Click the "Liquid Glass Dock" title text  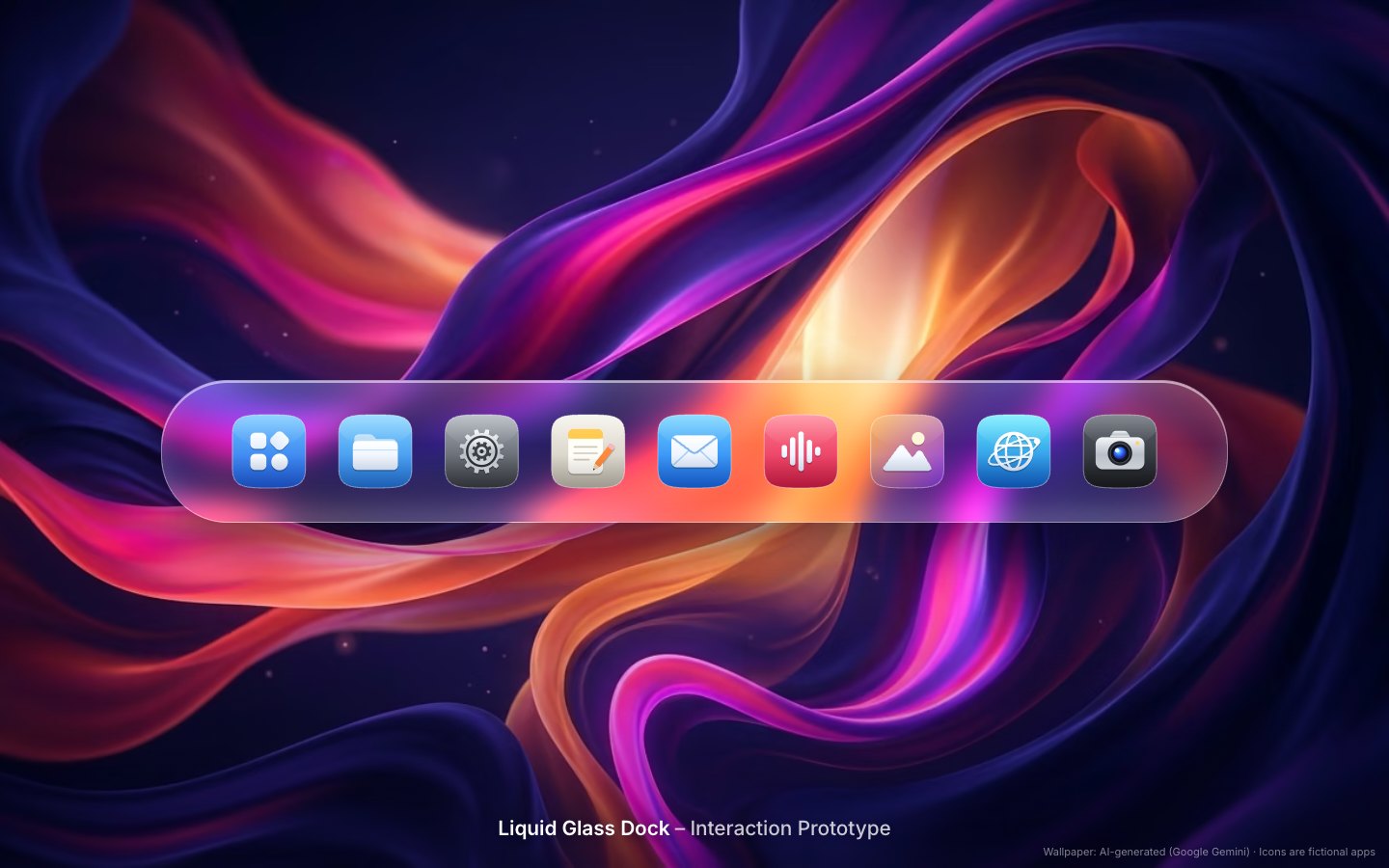(x=584, y=828)
